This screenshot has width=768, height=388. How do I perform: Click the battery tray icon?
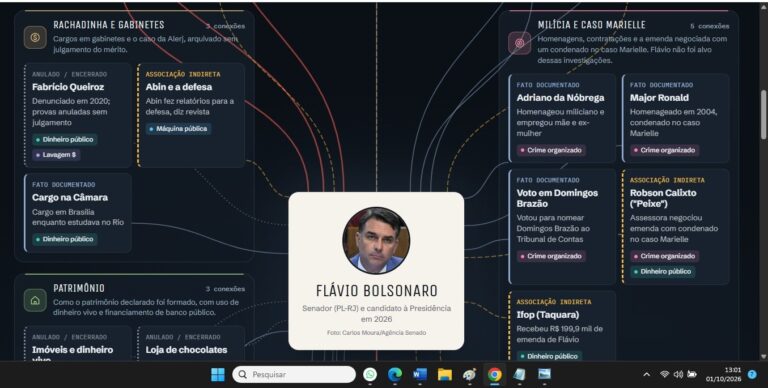(x=692, y=374)
